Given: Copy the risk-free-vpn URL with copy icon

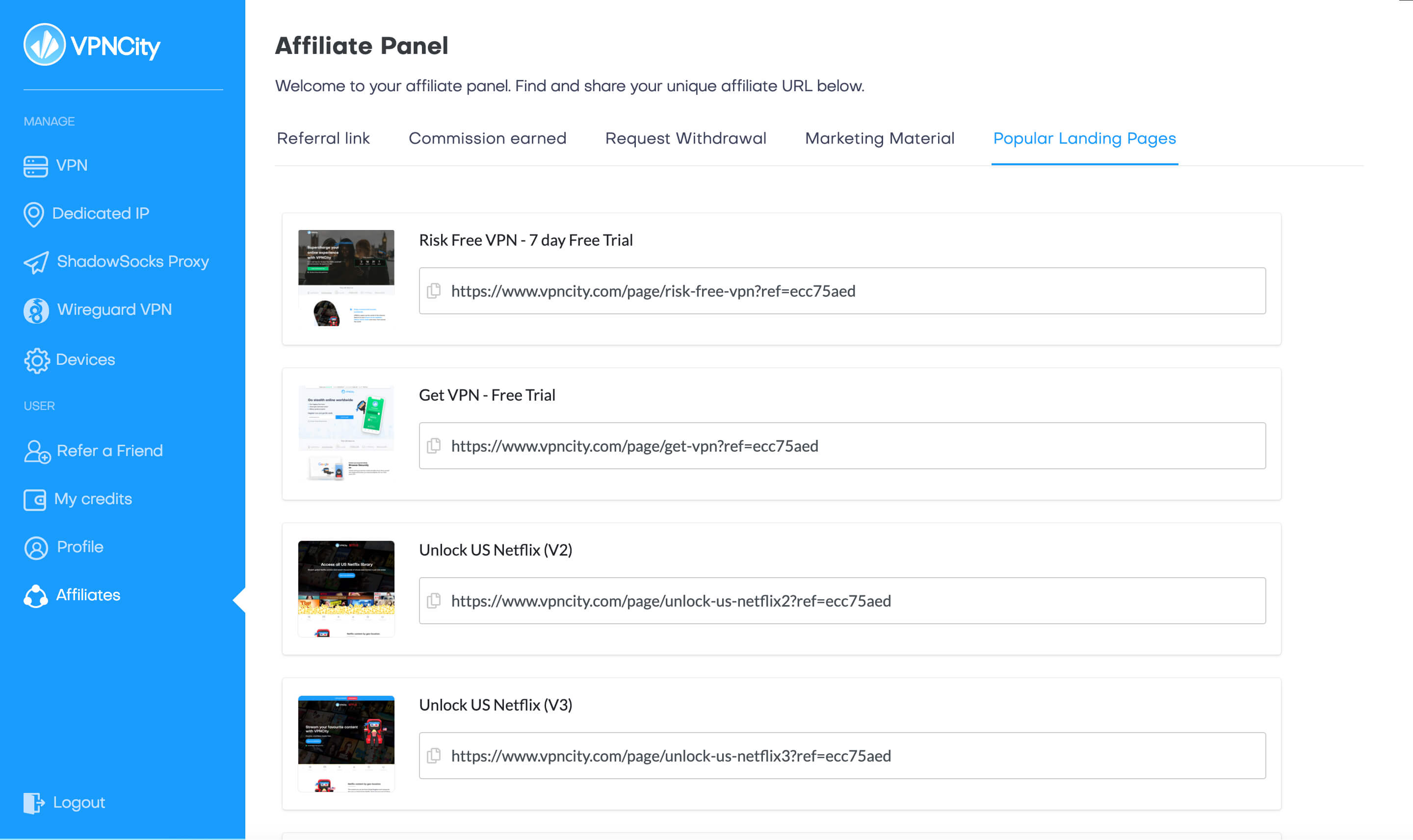Looking at the screenshot, I should tap(434, 291).
